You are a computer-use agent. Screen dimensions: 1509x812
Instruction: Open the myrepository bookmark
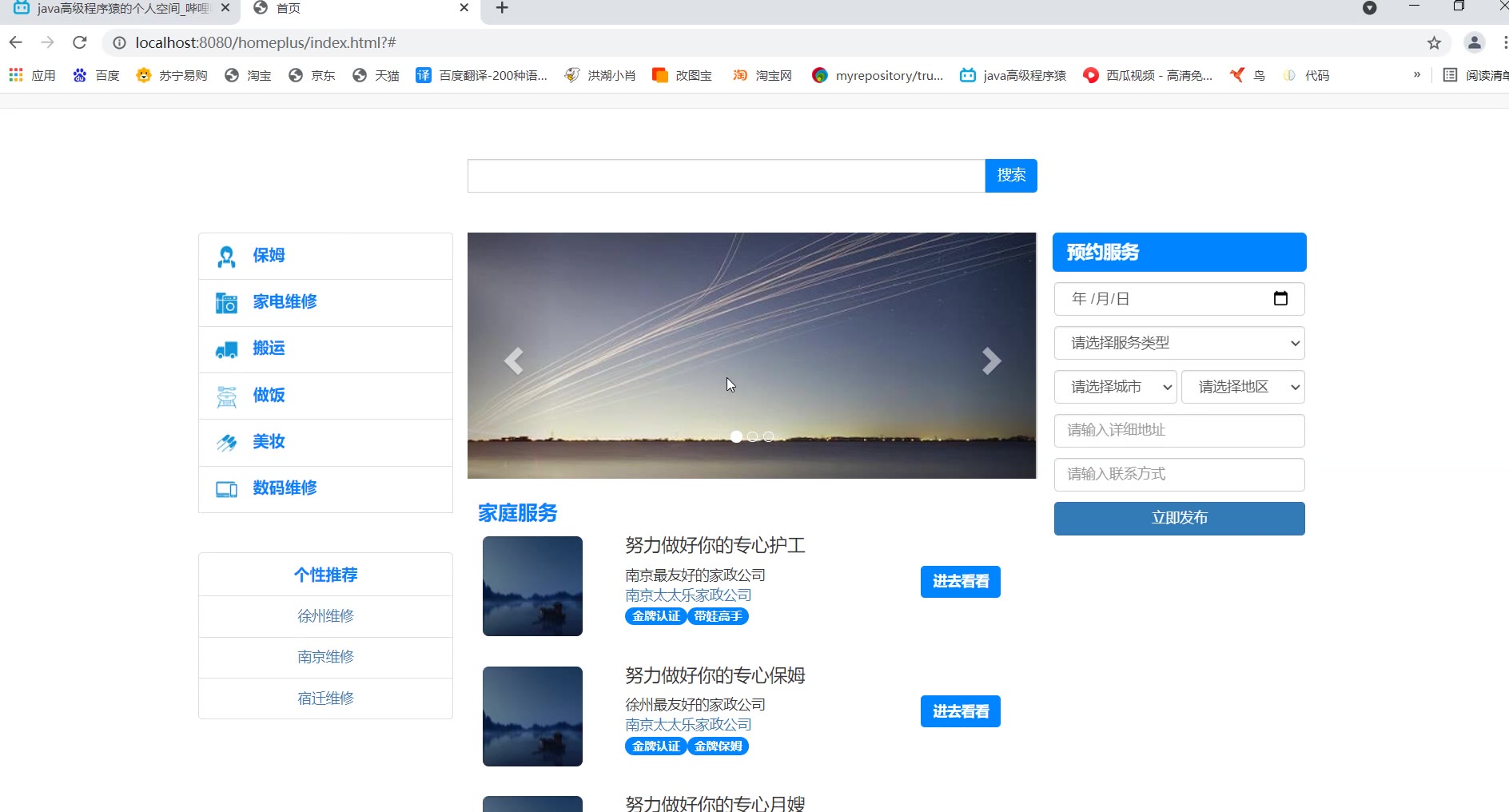click(x=877, y=75)
